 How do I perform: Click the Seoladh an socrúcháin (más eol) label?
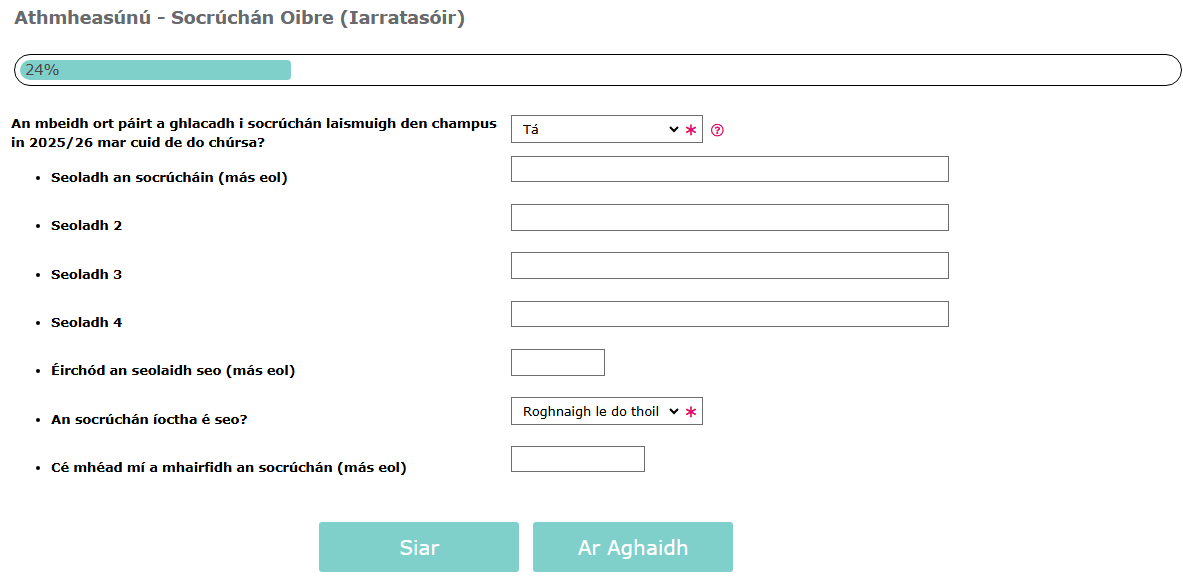click(169, 178)
